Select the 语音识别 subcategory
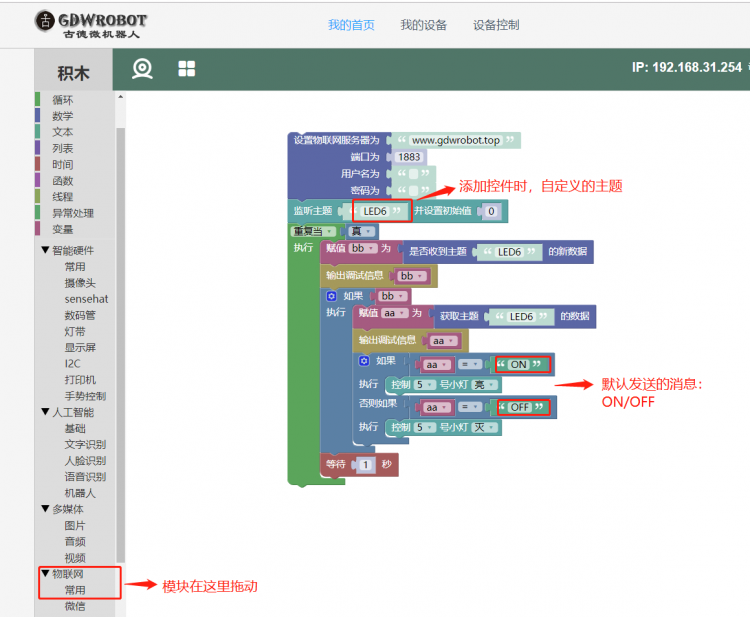Viewport: 750px width, 617px height. pos(85,477)
